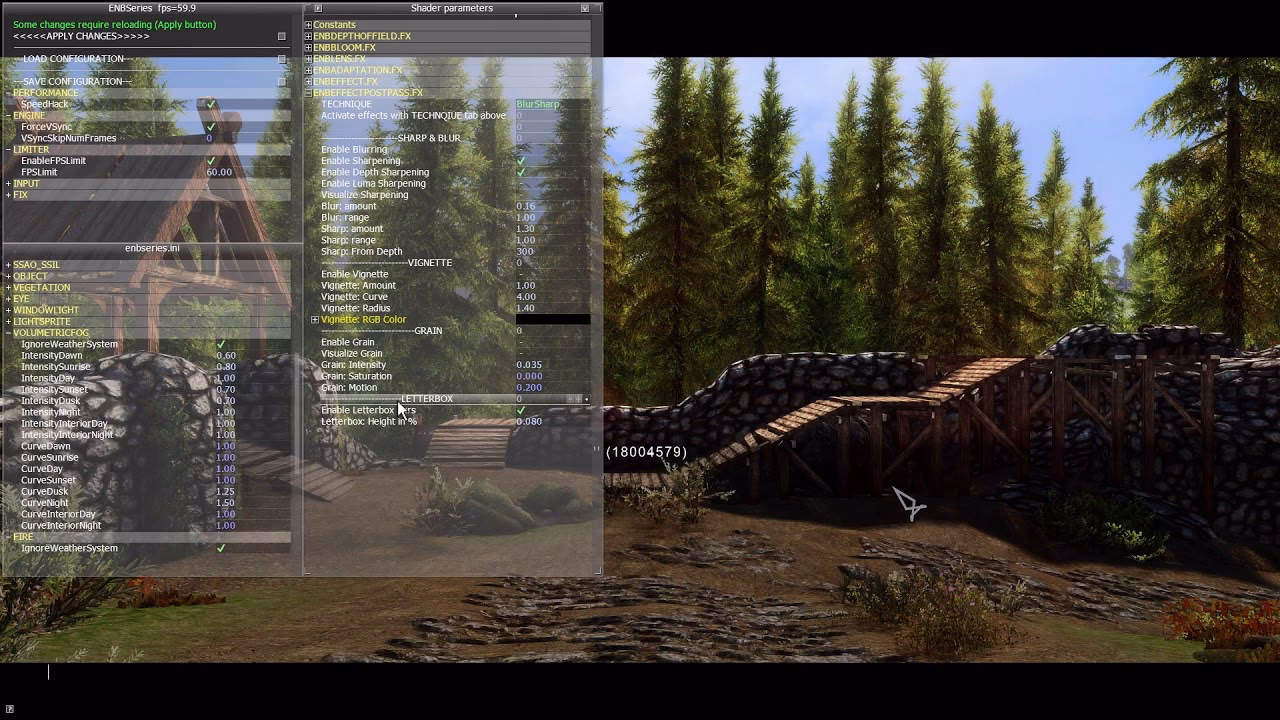Expand the VEGETATION section
Screen dimensions: 1280x720
point(9,288)
